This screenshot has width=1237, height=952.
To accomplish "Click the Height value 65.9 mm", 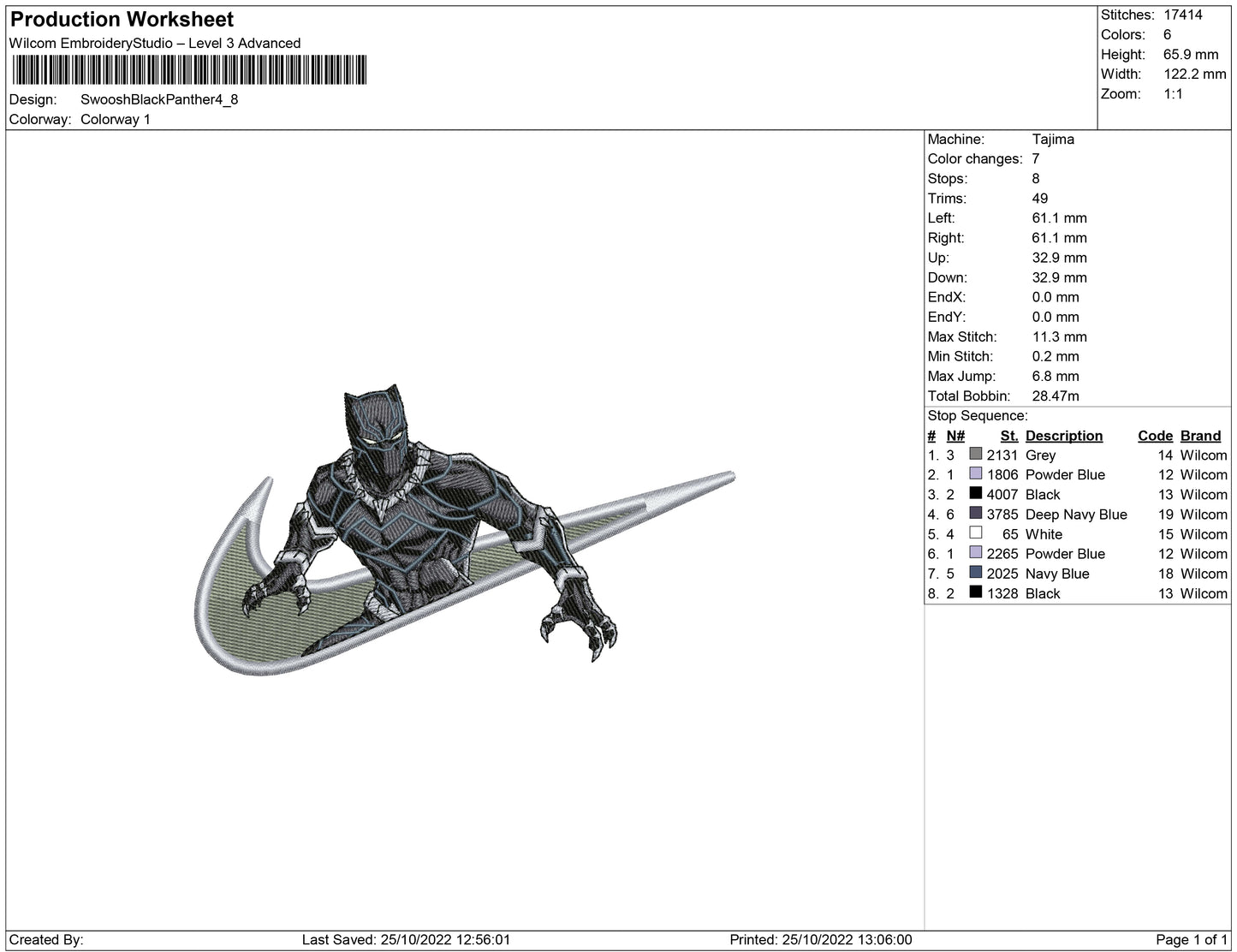I will [x=1191, y=54].
